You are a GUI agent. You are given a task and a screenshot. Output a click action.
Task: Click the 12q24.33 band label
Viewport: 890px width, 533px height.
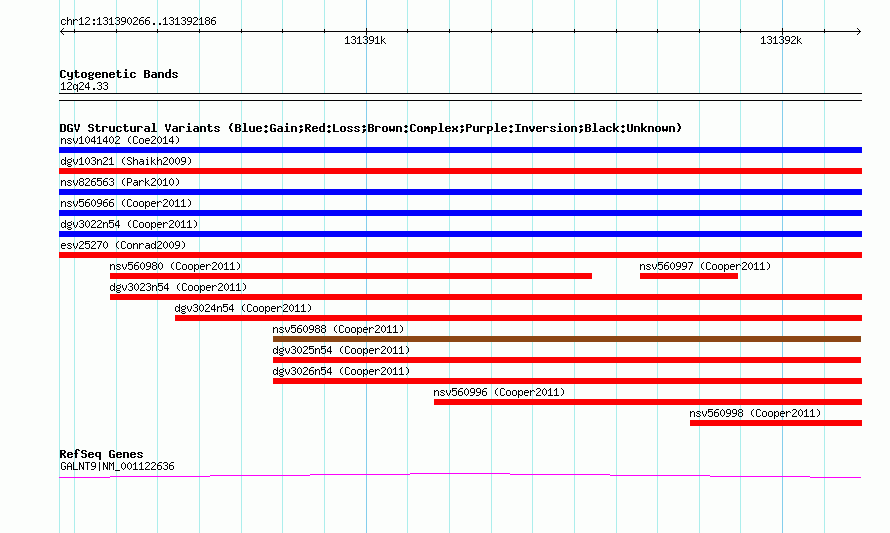(84, 86)
